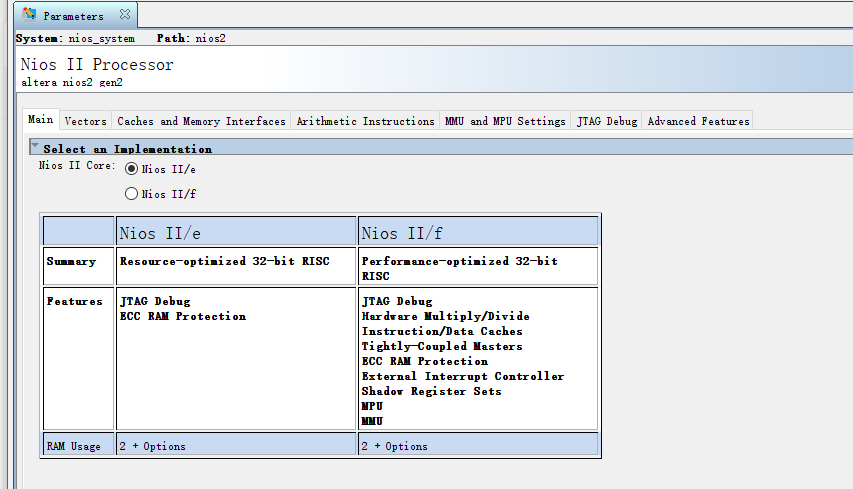Select the Nios II/f core radio button
The image size is (853, 489).
(131, 194)
